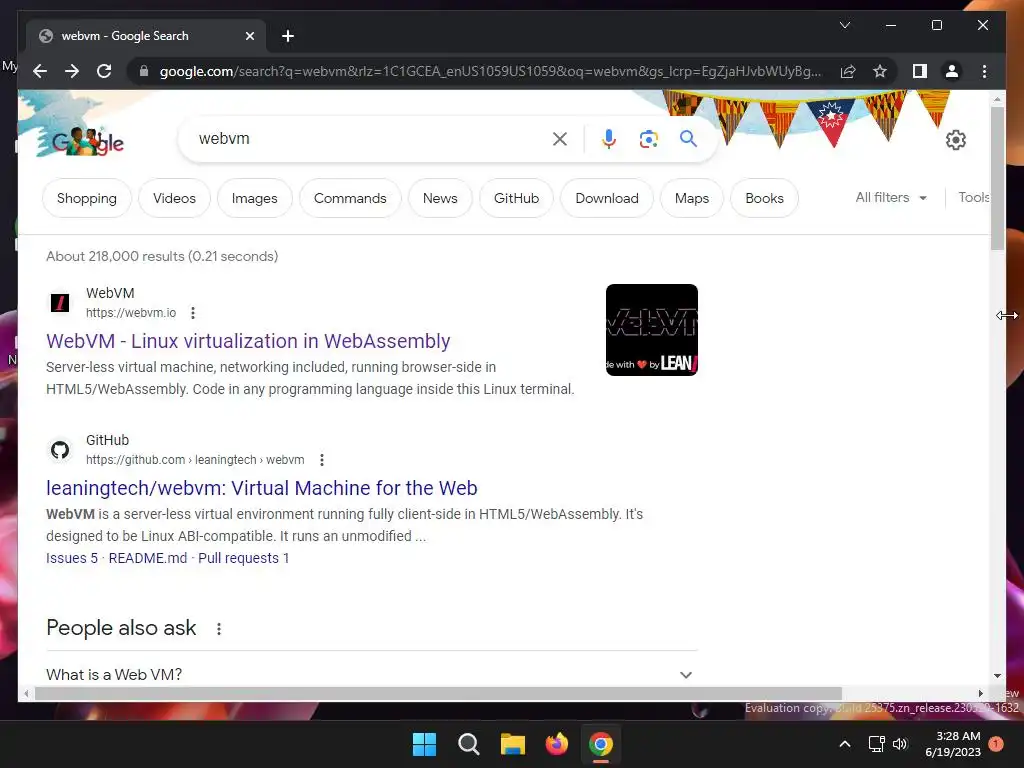Go back to the previous page
This screenshot has width=1024, height=768.
click(40, 71)
